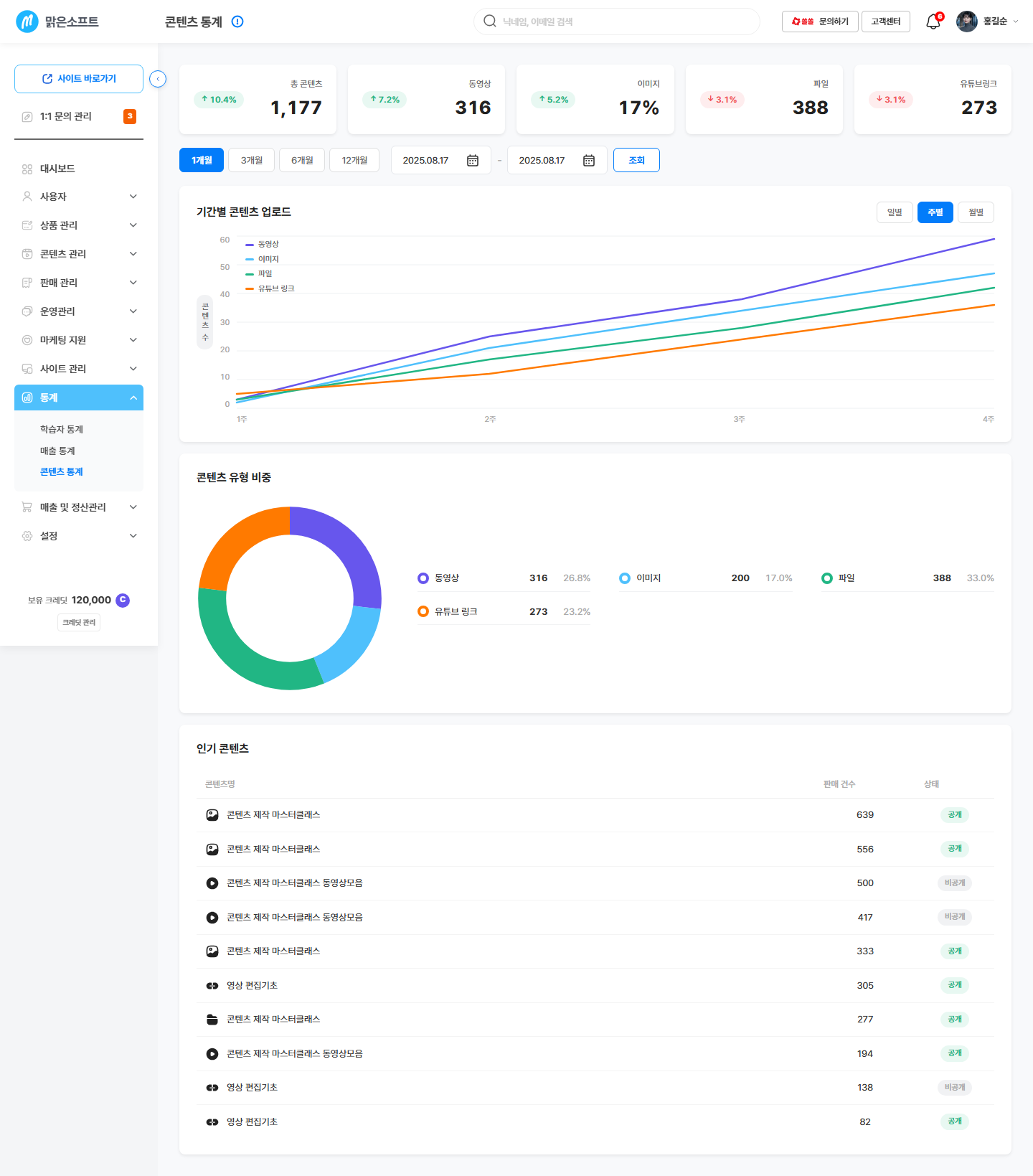This screenshot has height=1176, width=1033.
Task: Open the start date calendar icon
Action: (x=473, y=161)
